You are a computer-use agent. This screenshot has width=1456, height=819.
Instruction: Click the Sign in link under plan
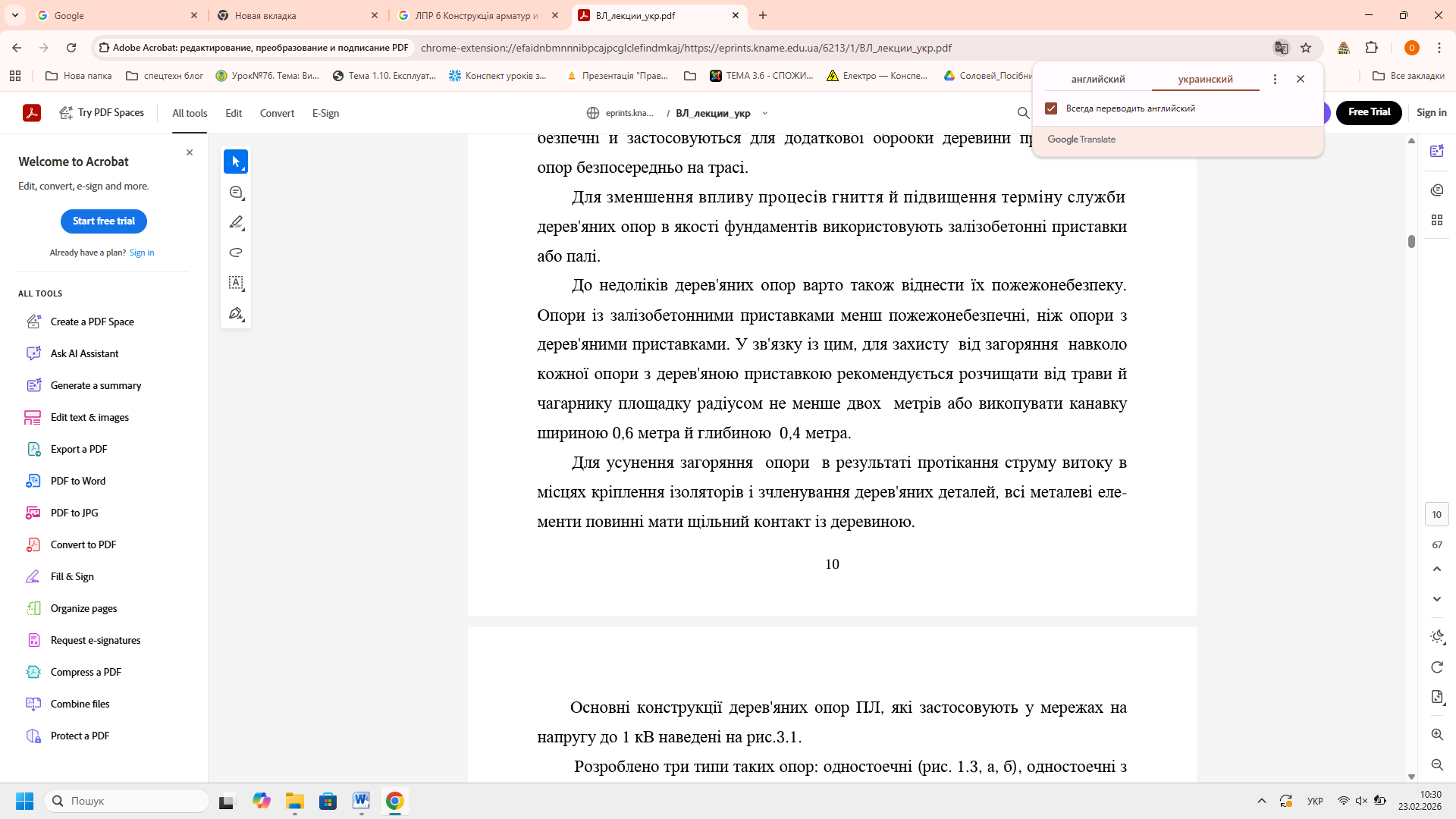(x=142, y=253)
